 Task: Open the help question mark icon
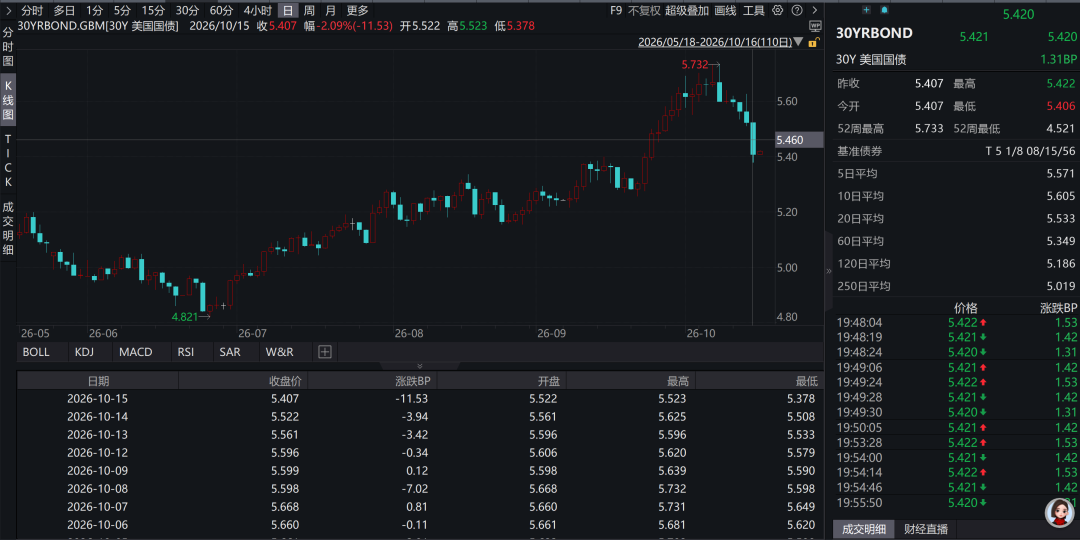797,10
